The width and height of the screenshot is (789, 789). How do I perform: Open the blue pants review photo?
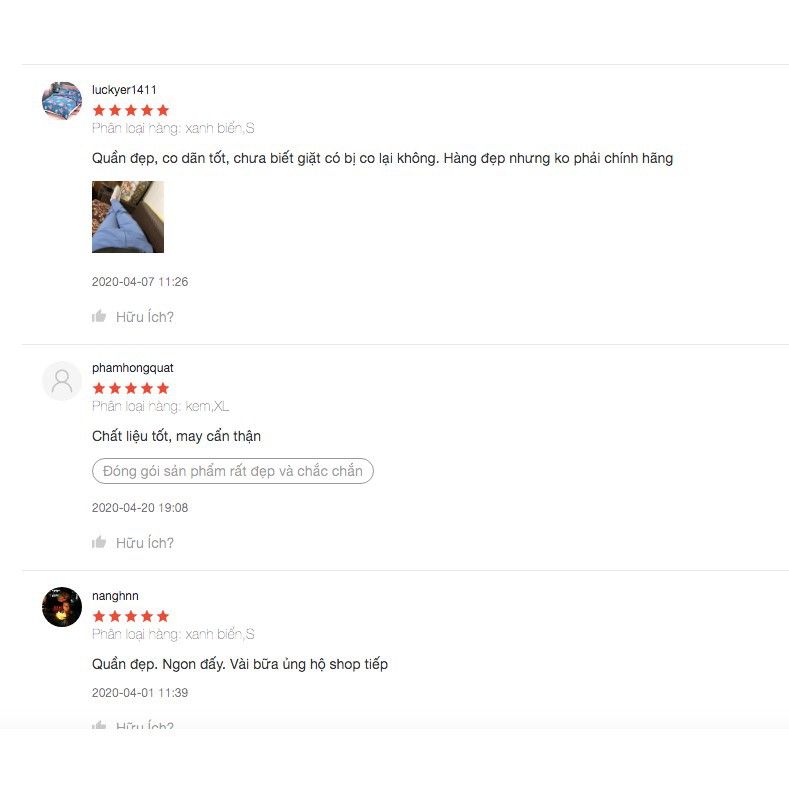pos(128,217)
